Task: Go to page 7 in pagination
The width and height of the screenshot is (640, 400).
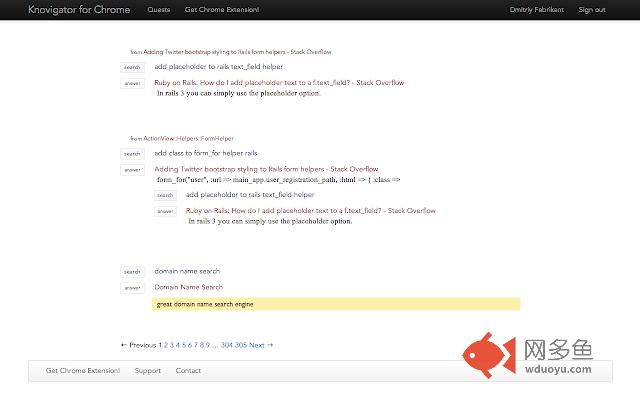Action: click(x=196, y=345)
